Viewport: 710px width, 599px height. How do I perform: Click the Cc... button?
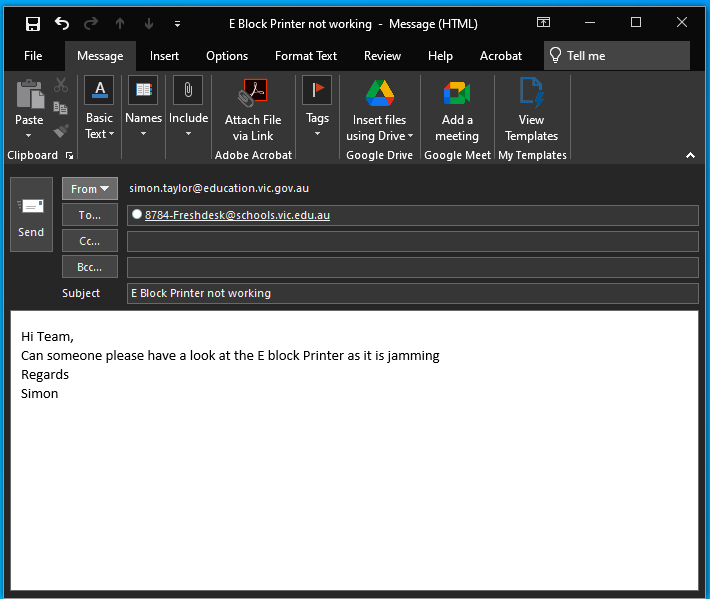coord(90,241)
